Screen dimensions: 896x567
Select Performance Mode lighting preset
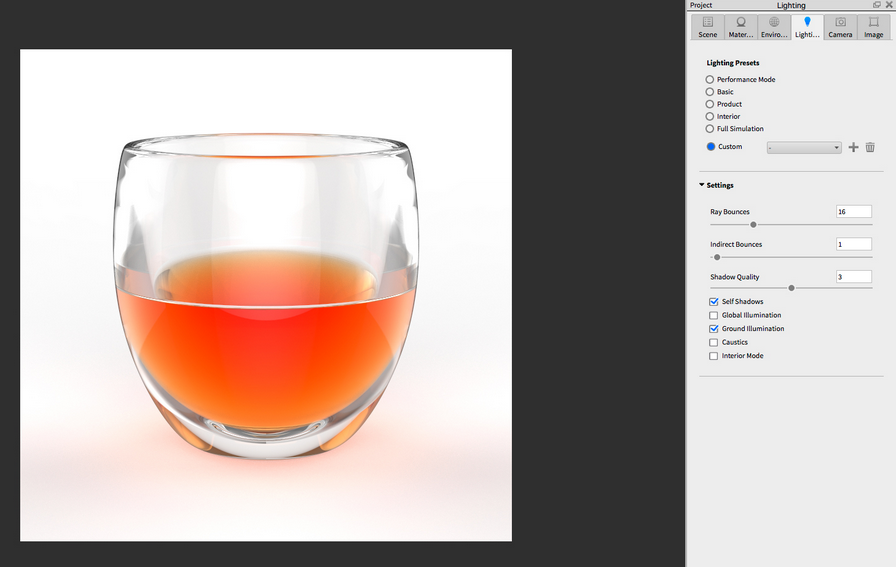click(x=710, y=80)
